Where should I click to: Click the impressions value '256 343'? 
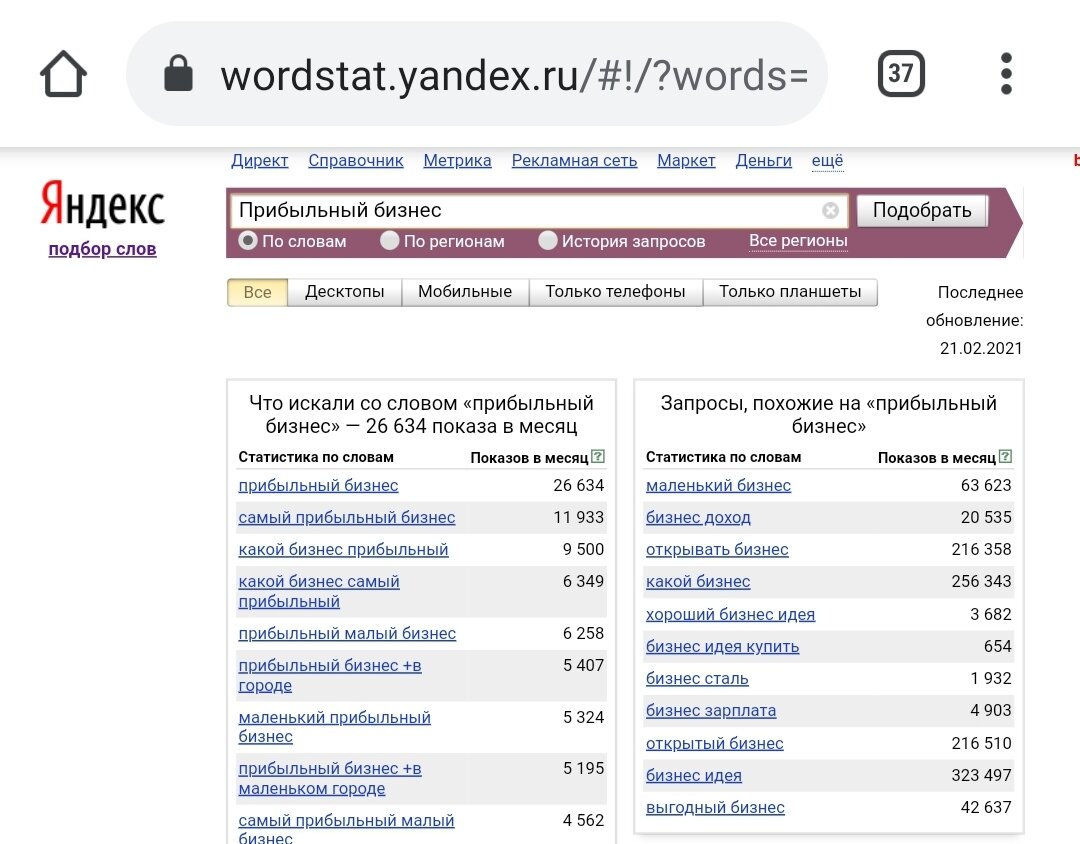pos(982,581)
